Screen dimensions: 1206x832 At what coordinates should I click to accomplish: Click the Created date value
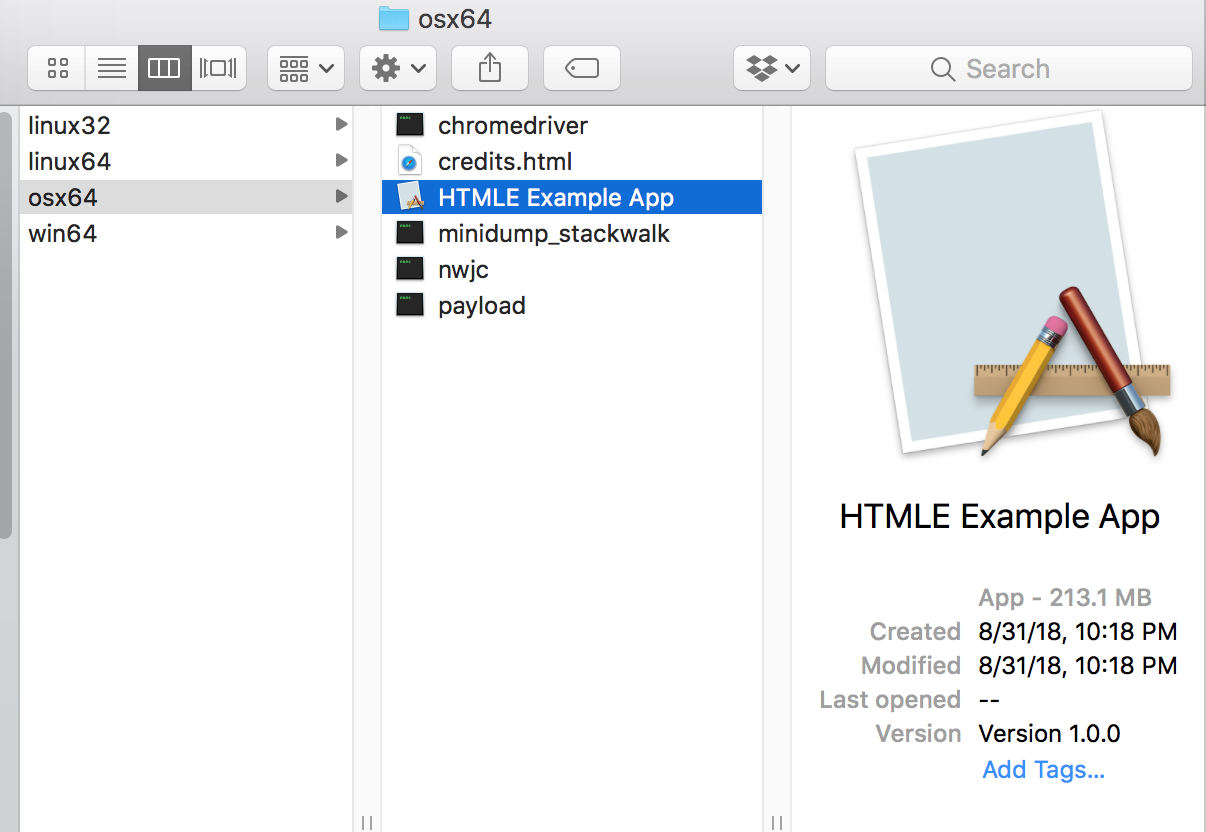tap(1078, 632)
